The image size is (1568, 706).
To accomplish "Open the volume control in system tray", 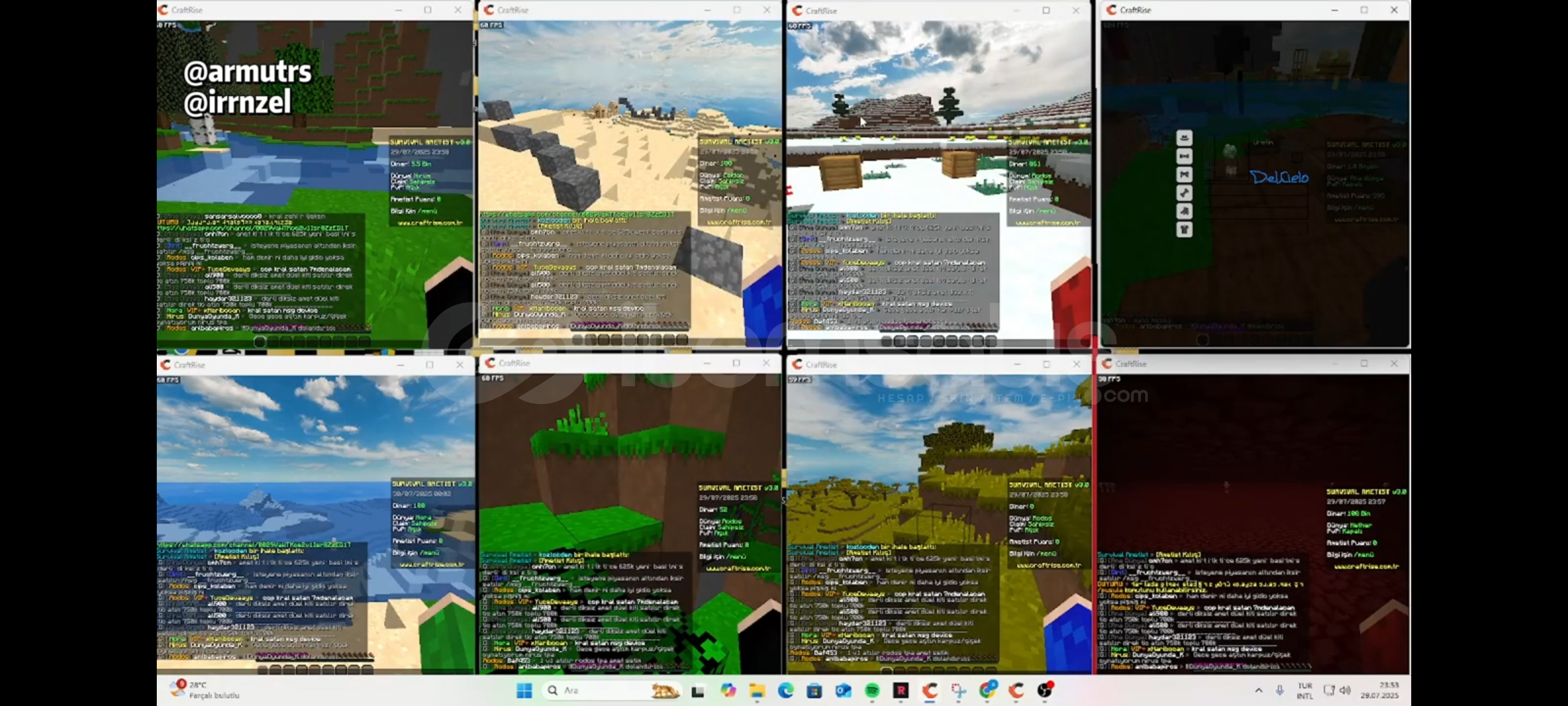I will pyautogui.click(x=1345, y=690).
